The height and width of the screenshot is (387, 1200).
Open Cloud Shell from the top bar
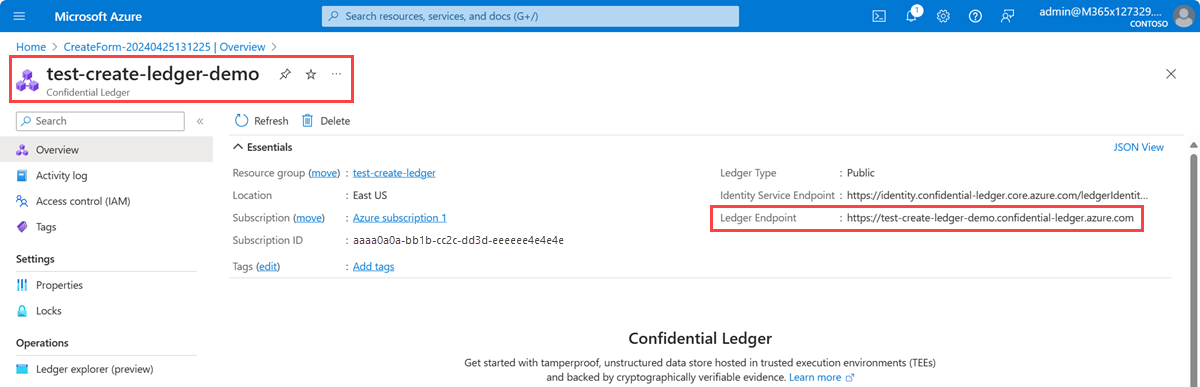click(879, 16)
